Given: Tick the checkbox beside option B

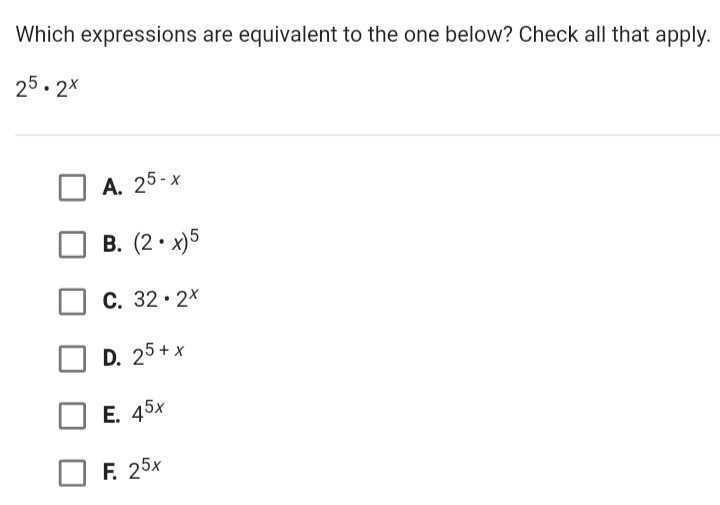Looking at the screenshot, I should pos(72,244).
